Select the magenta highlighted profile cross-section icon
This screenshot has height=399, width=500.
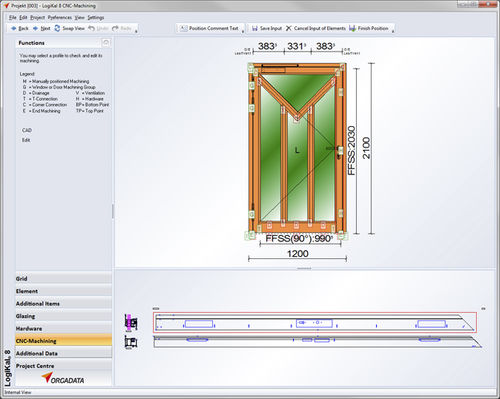pos(131,323)
